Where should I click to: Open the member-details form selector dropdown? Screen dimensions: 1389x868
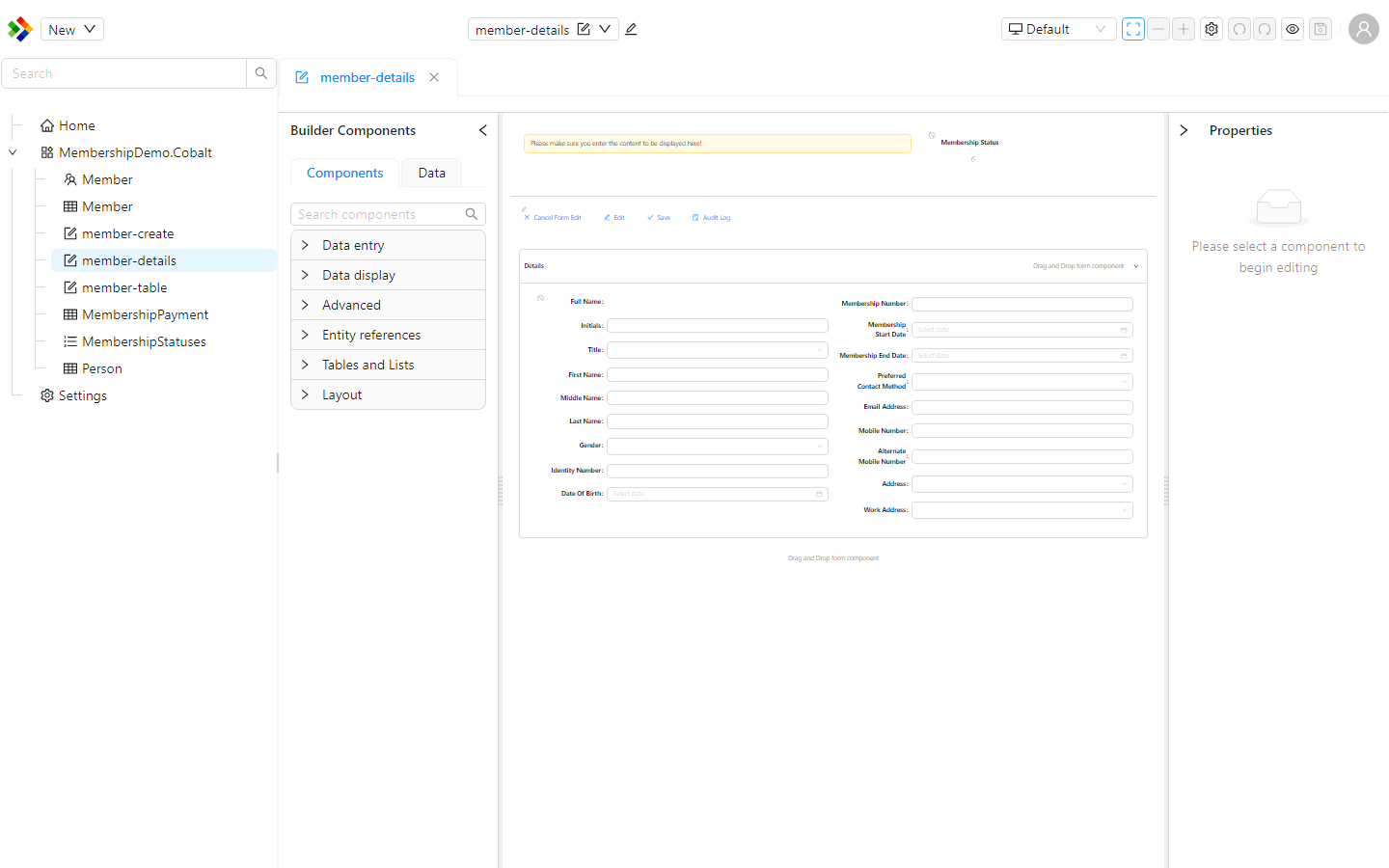coord(605,29)
